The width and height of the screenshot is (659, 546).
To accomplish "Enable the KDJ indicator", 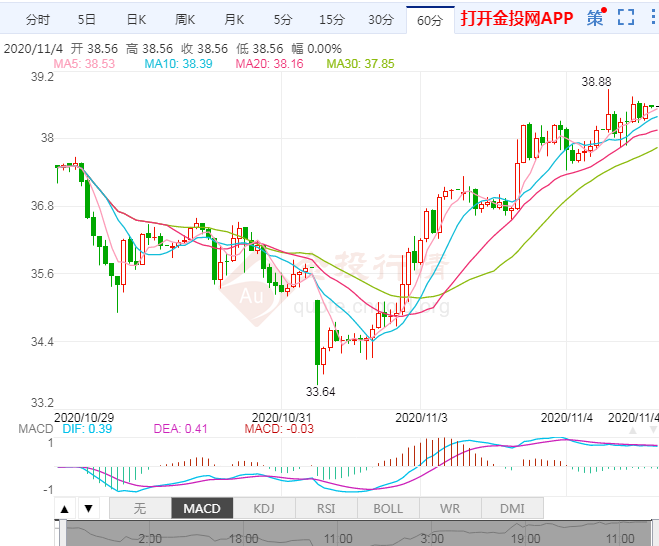I will (x=264, y=509).
